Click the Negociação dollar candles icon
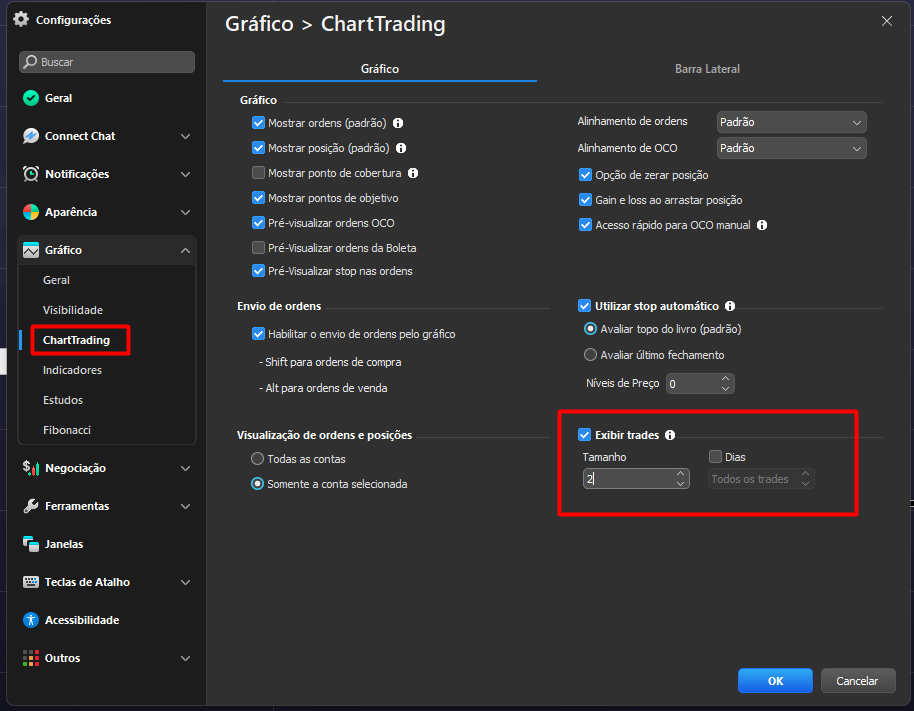The image size is (914, 711). pos(31,468)
